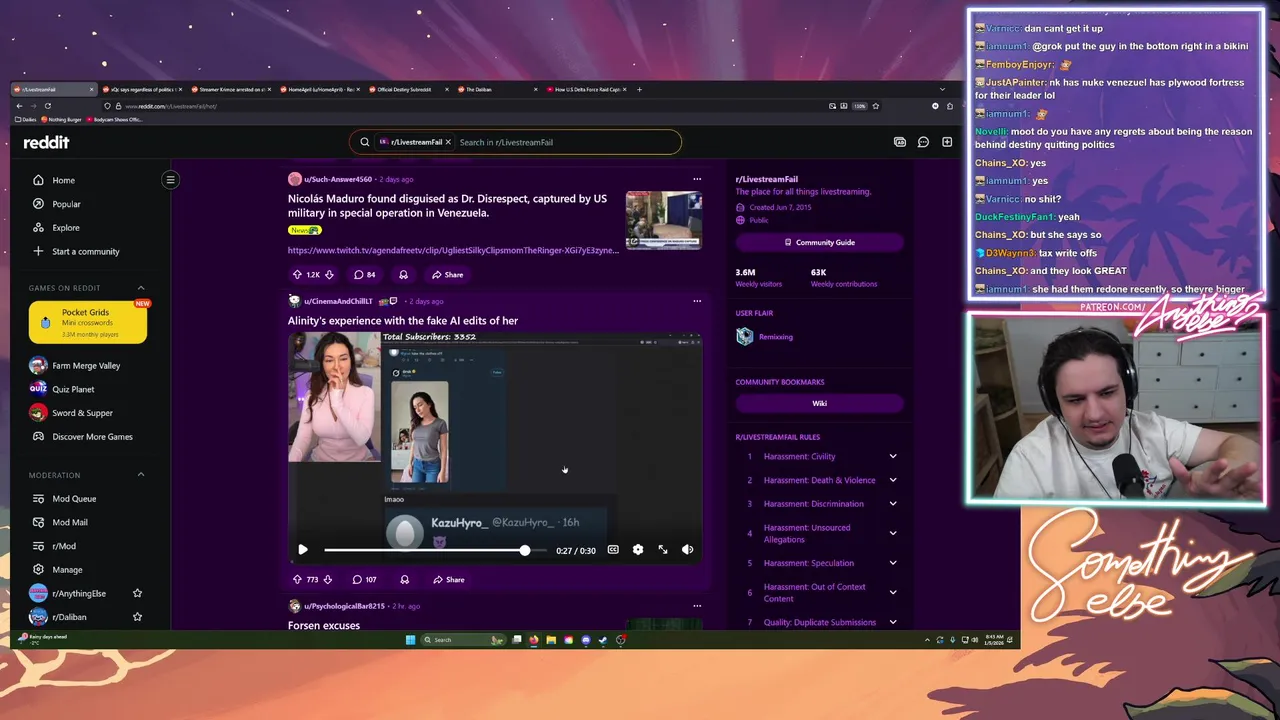
Task: Open the 107 comments on Alinity post
Action: (x=364, y=580)
